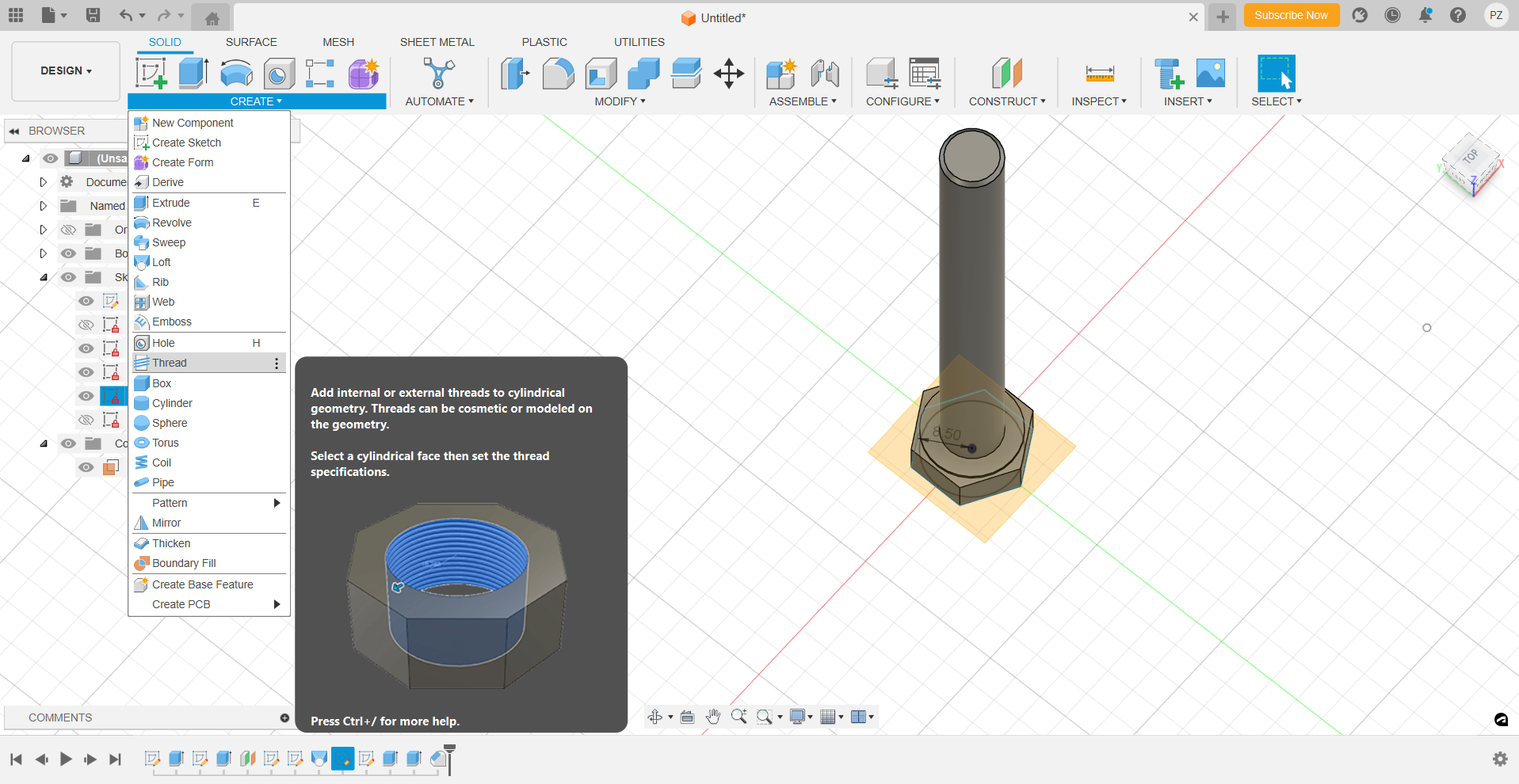Open the DESIGN workspace dropdown
The height and width of the screenshot is (784, 1519).
coord(66,70)
